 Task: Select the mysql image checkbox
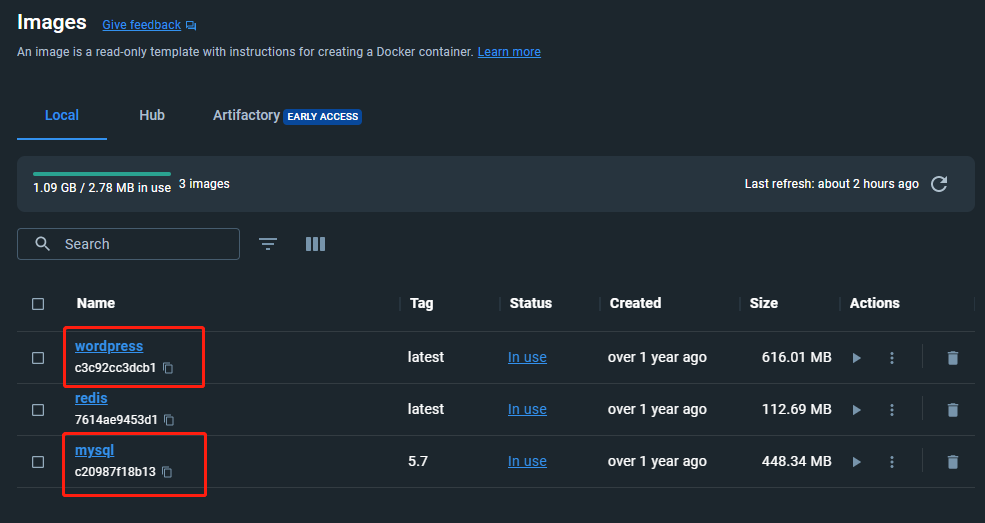click(x=38, y=462)
